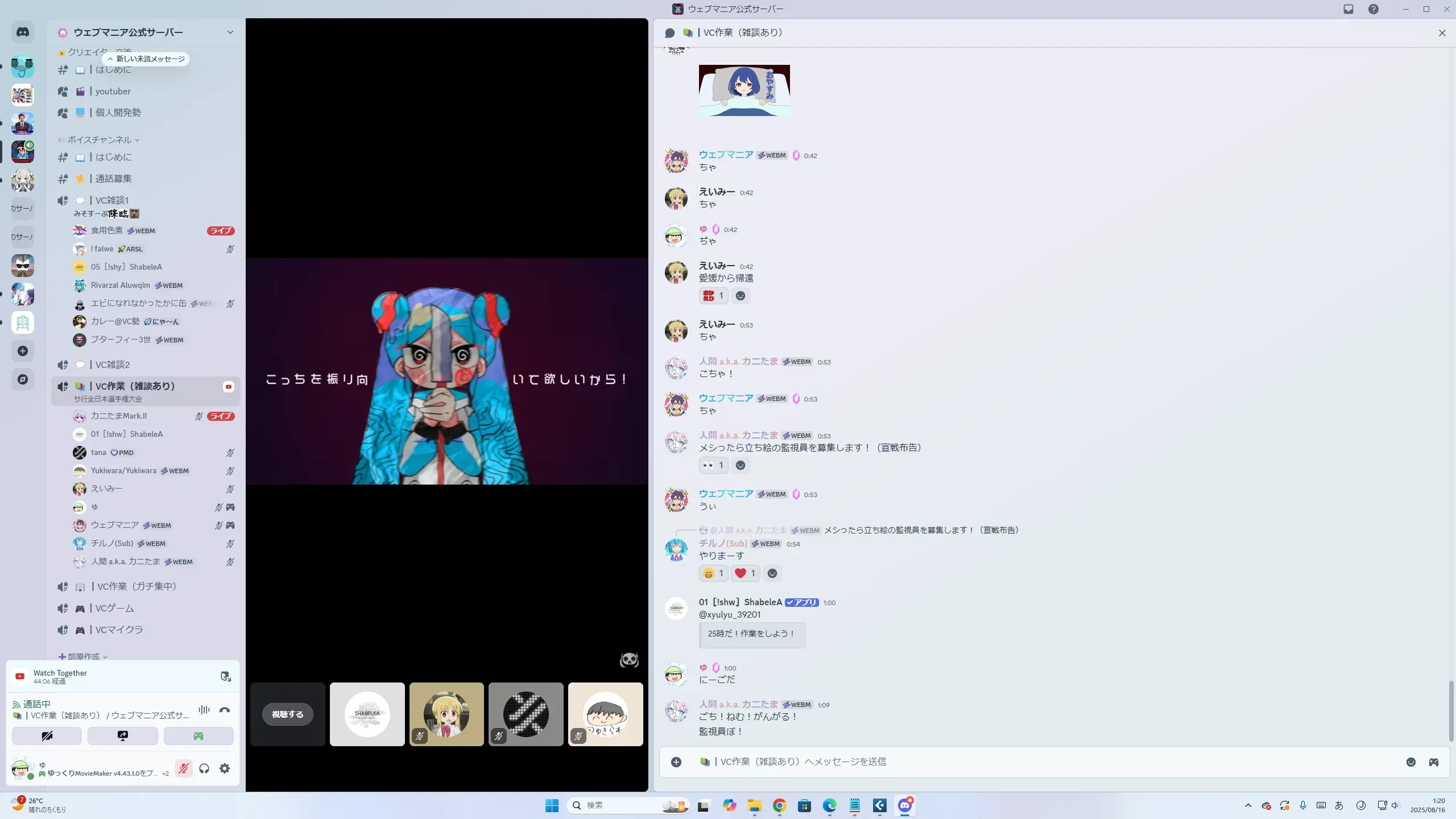The width and height of the screenshot is (1456, 819).
Task: Open Discord direct messages home icon
Action: click(x=23, y=32)
